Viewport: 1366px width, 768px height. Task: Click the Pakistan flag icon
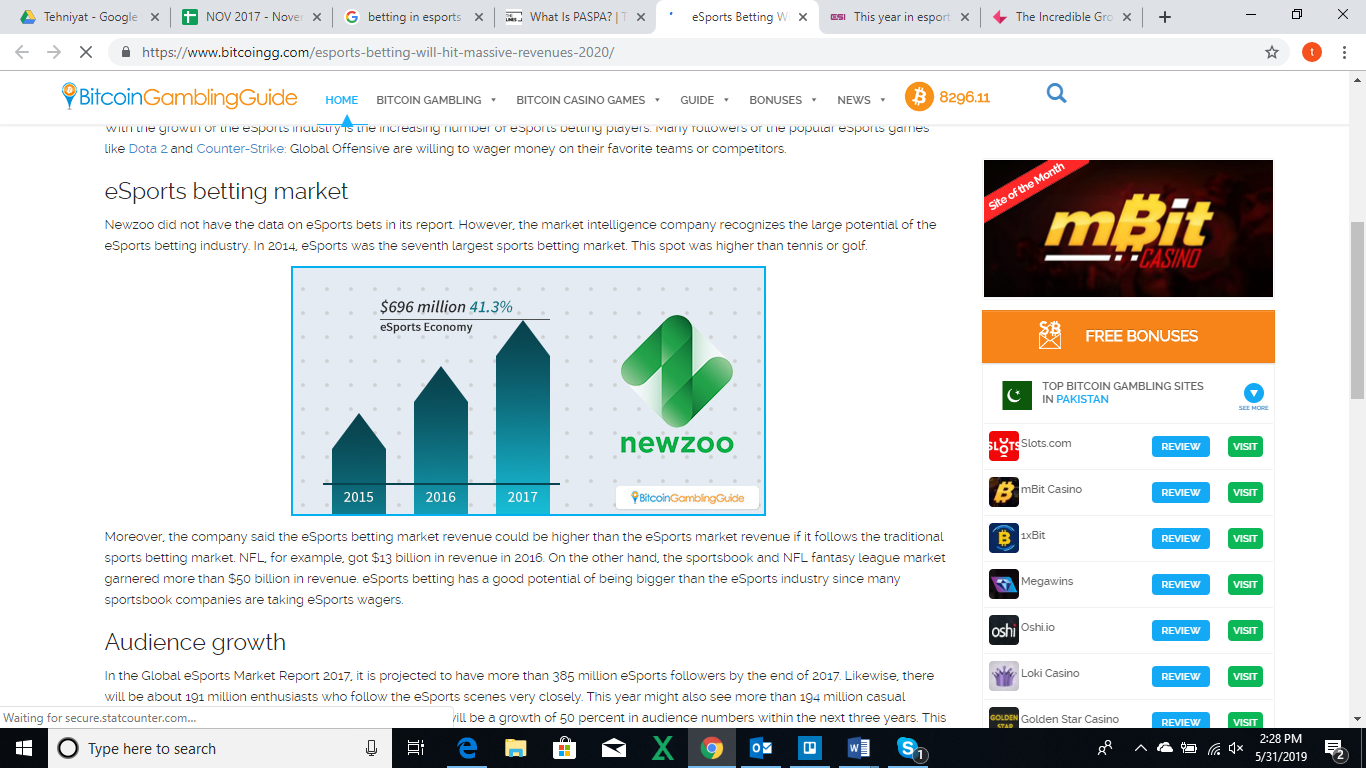click(x=1017, y=395)
